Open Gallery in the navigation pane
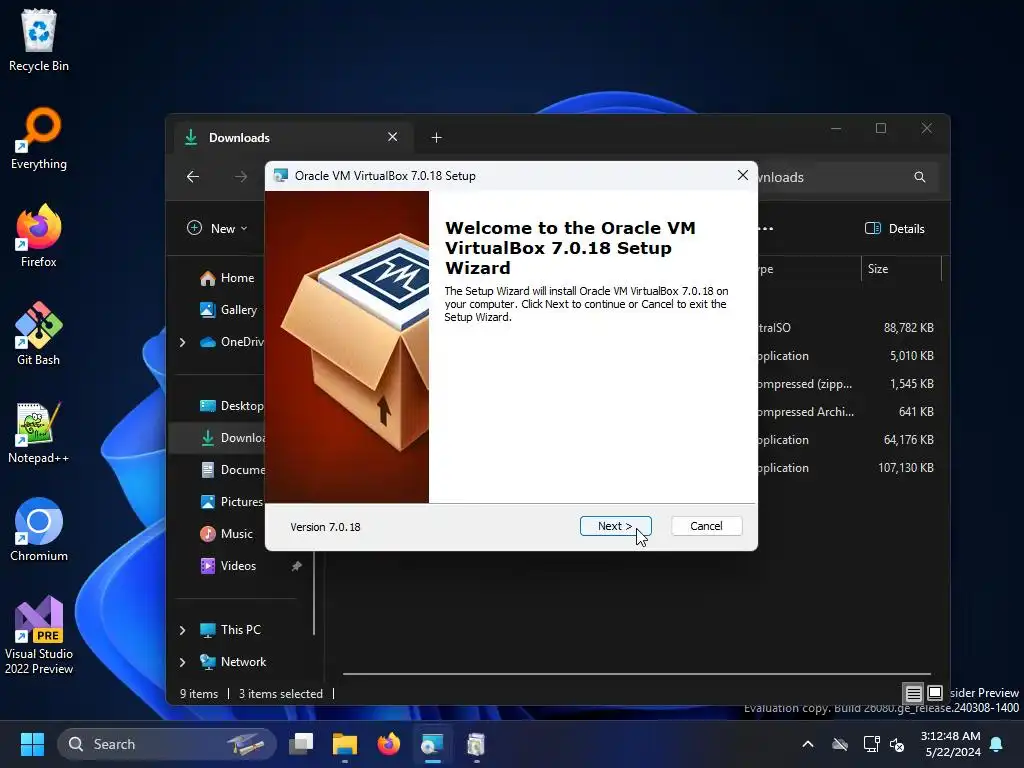This screenshot has height=768, width=1024. pos(229,310)
